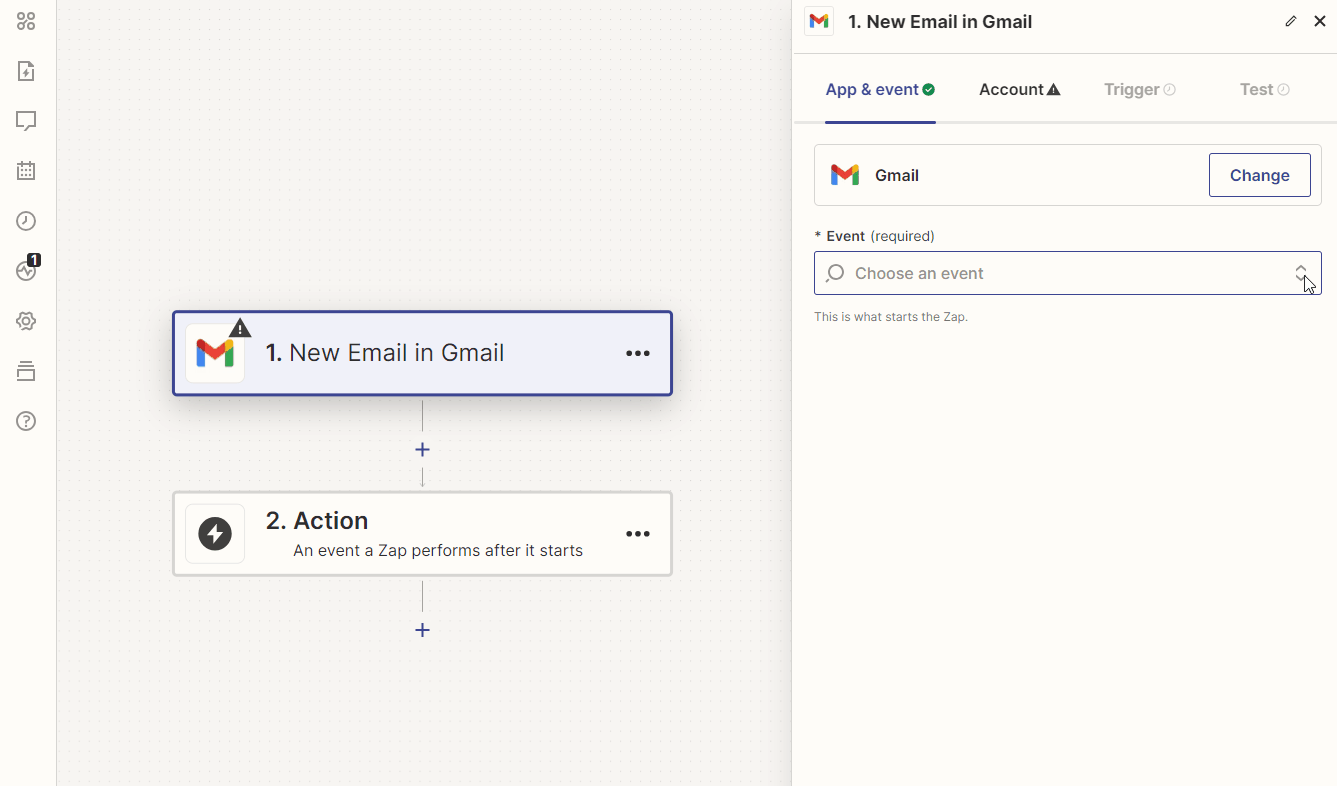This screenshot has height=786, width=1337.
Task: Switch to the Account tab
Action: point(1020,90)
